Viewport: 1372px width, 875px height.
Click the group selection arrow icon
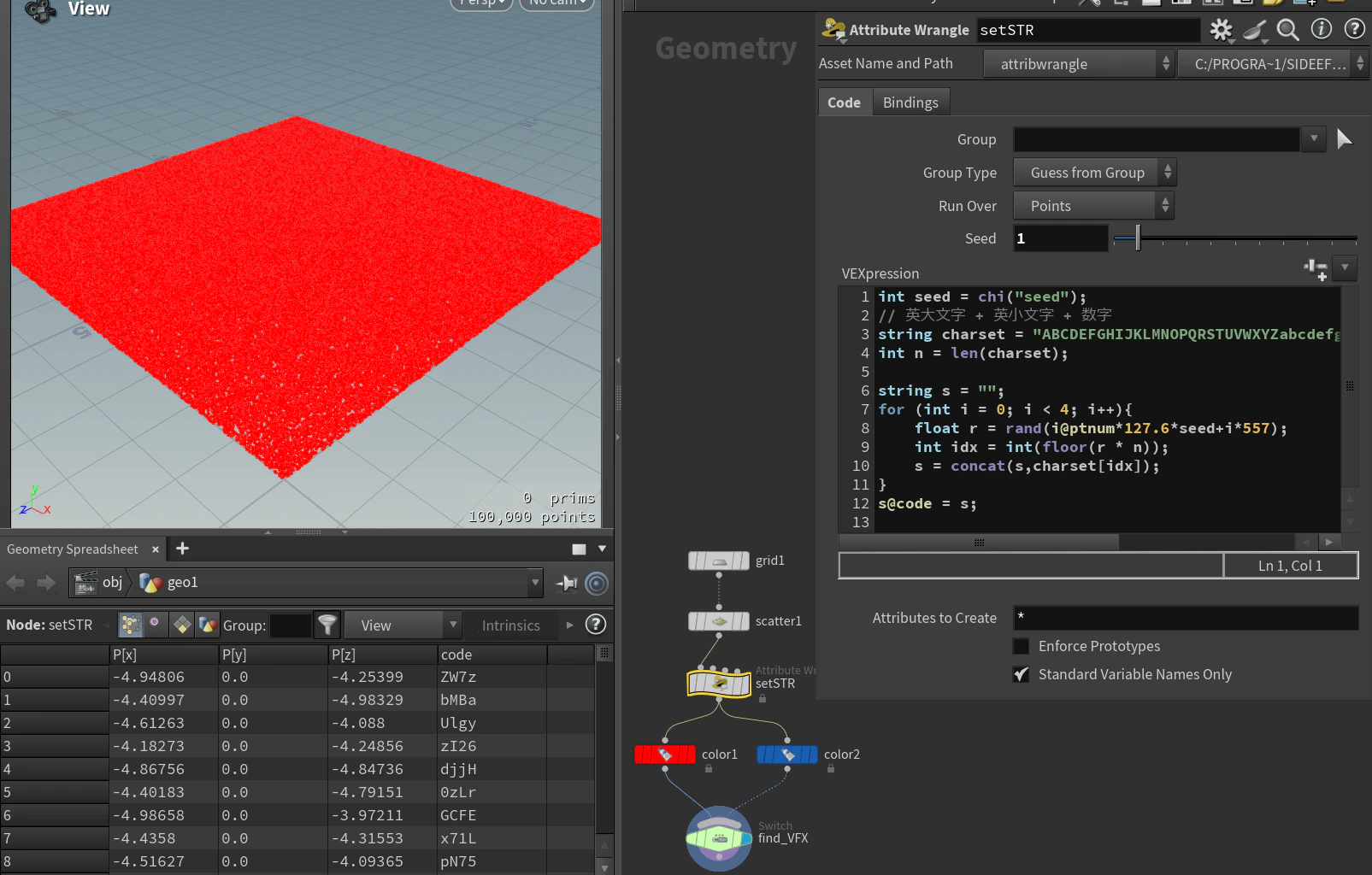[x=1344, y=138]
